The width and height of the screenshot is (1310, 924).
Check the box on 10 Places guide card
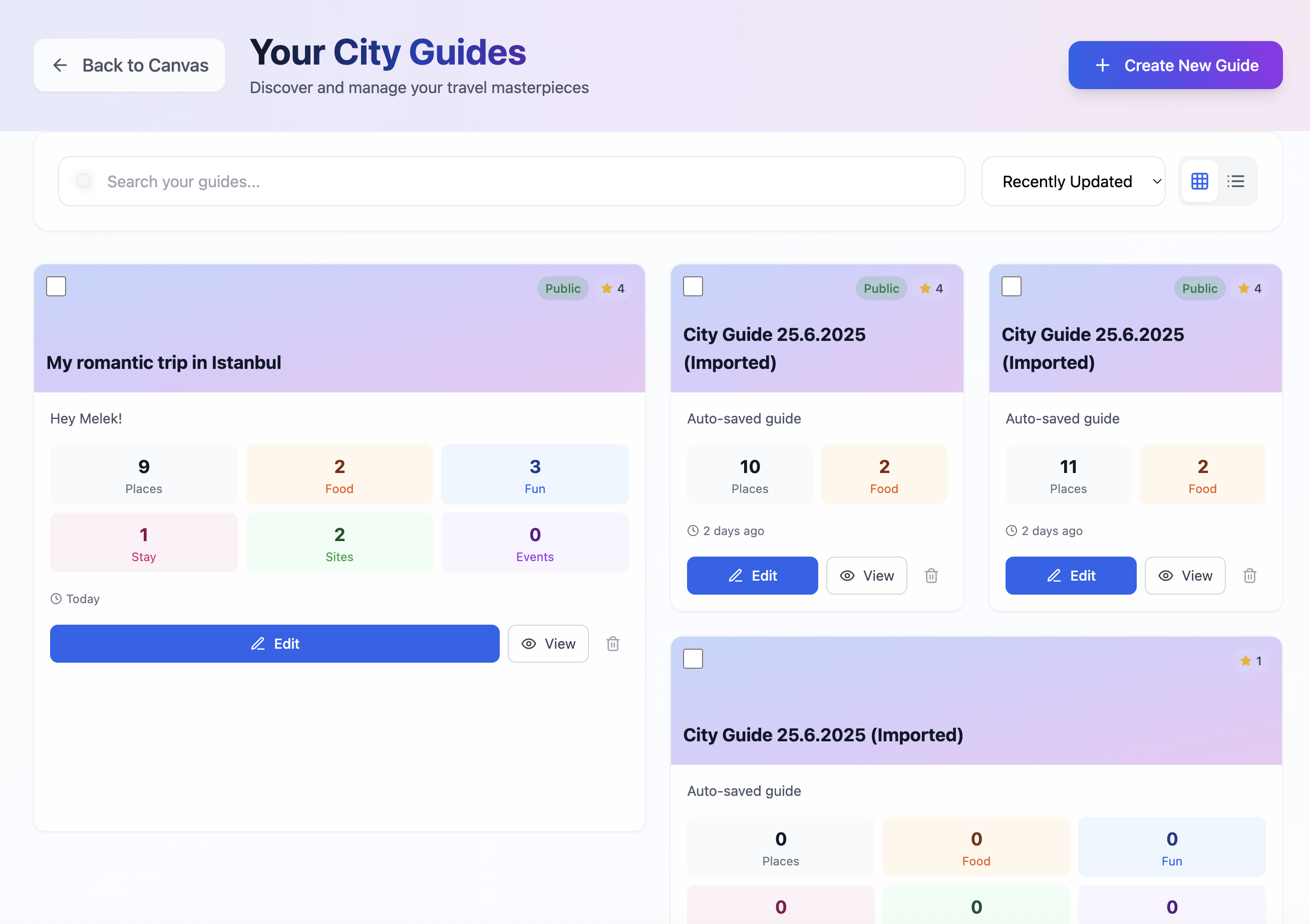[693, 286]
